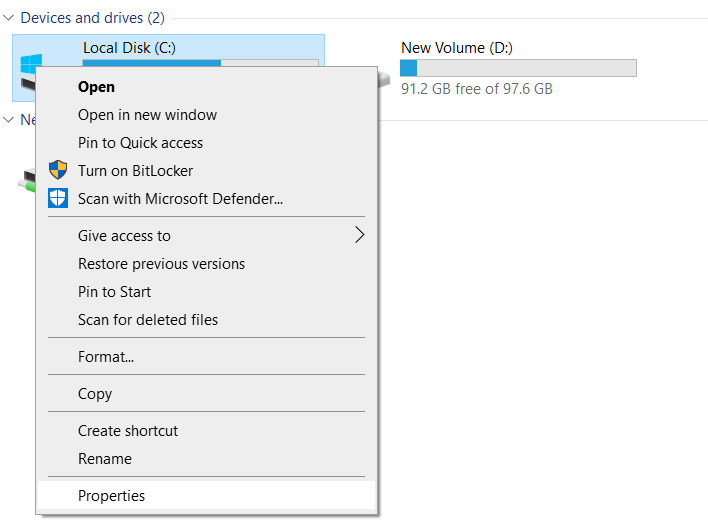The image size is (708, 525).
Task: Choose Create shortcut
Action: pos(206,431)
